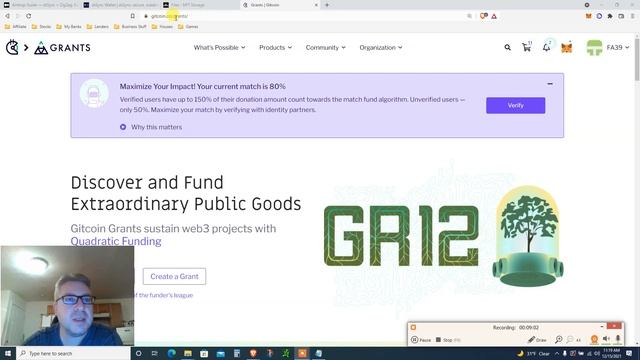
Task: Minimize the recording toolbar
Action: 602,327
